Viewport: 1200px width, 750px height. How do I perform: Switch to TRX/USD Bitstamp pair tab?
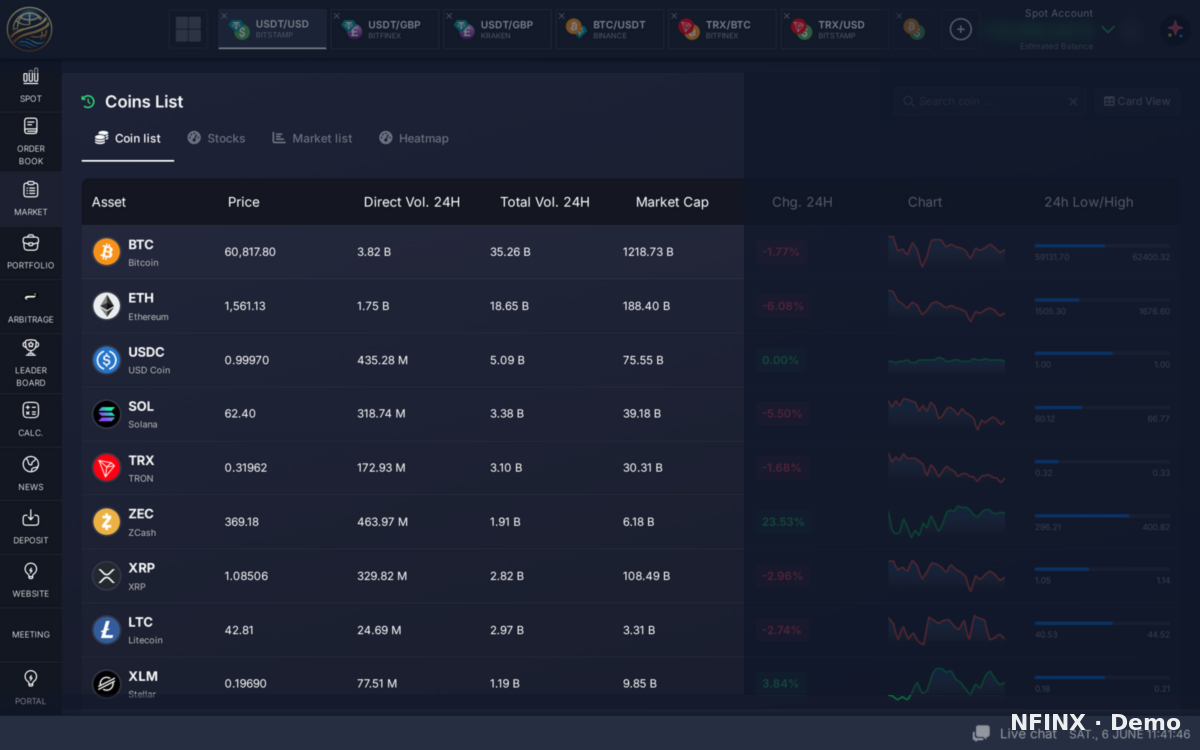pos(834,29)
